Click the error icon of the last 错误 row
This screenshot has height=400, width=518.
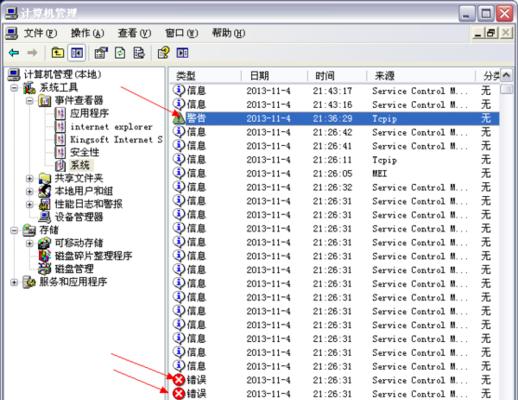tap(179, 393)
